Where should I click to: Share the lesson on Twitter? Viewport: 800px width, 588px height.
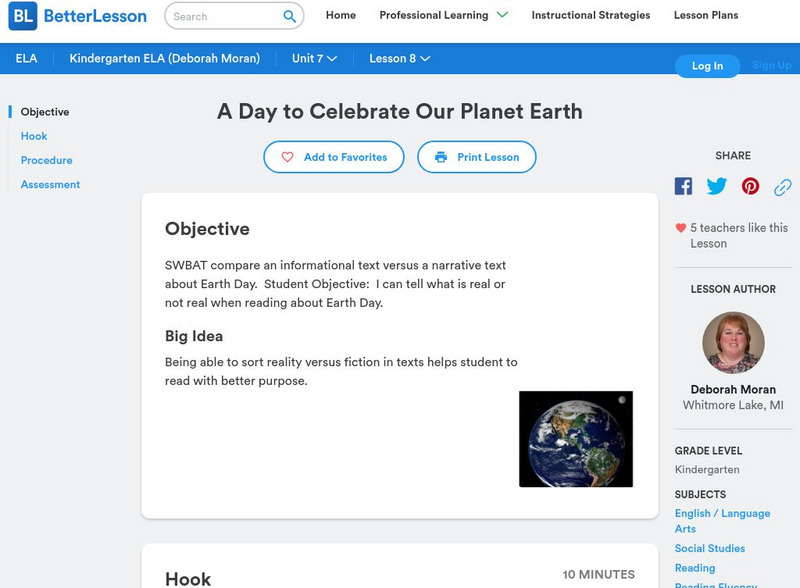click(717, 186)
